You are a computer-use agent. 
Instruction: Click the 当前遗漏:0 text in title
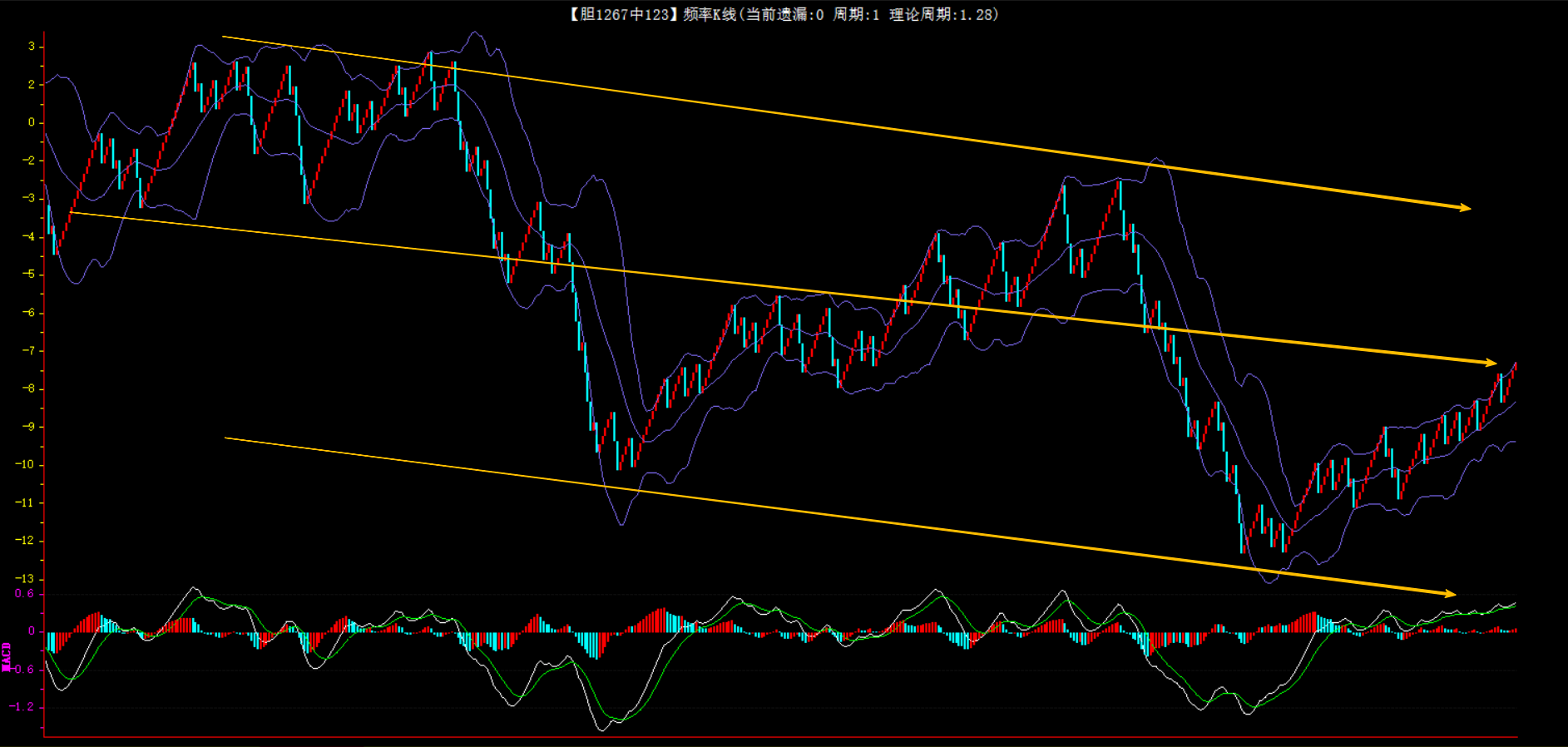click(x=784, y=14)
